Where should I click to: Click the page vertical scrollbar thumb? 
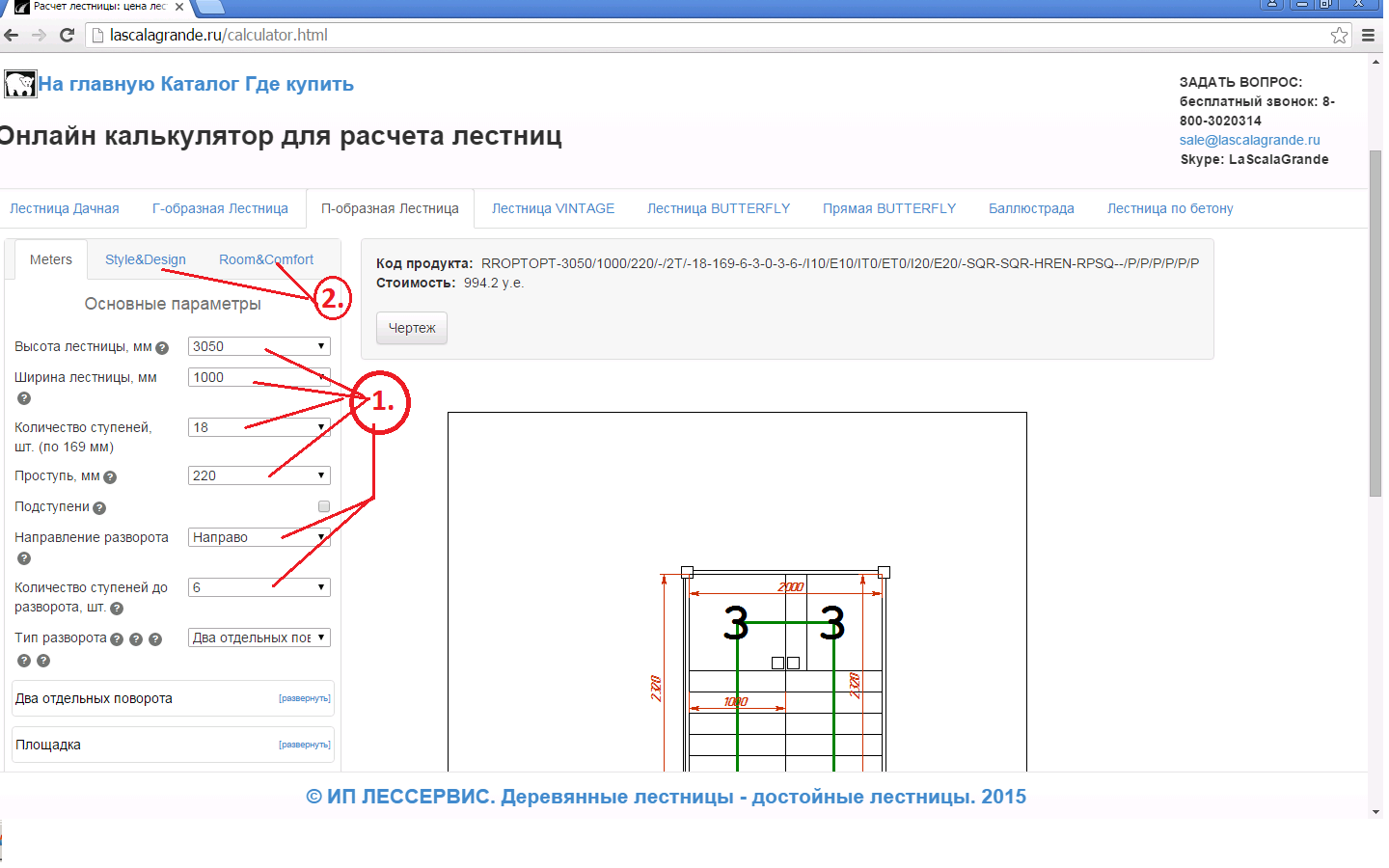click(x=1375, y=323)
